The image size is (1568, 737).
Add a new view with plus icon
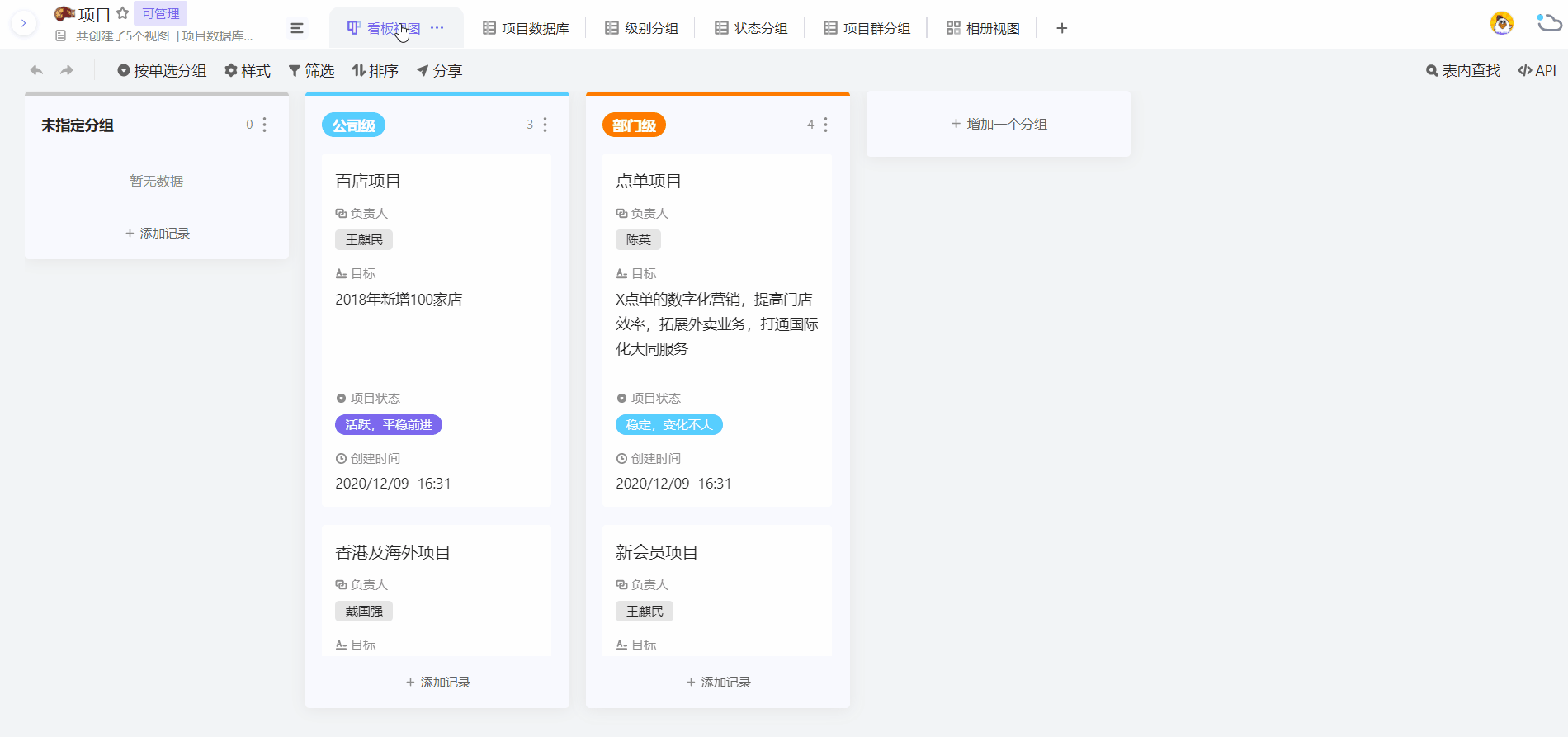coord(1062,28)
